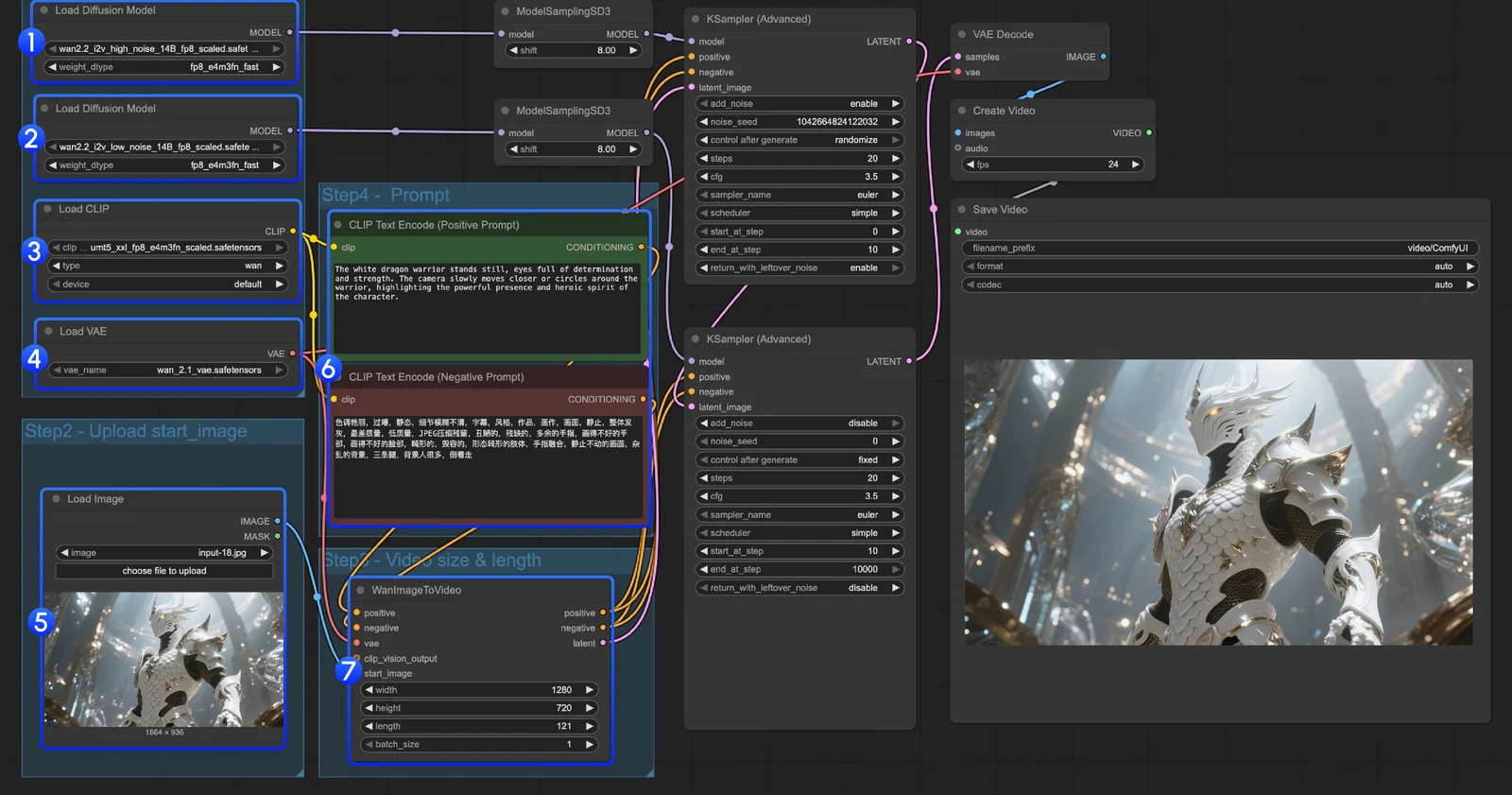Click the width 1280 value field
The image size is (1512, 795).
click(x=479, y=690)
